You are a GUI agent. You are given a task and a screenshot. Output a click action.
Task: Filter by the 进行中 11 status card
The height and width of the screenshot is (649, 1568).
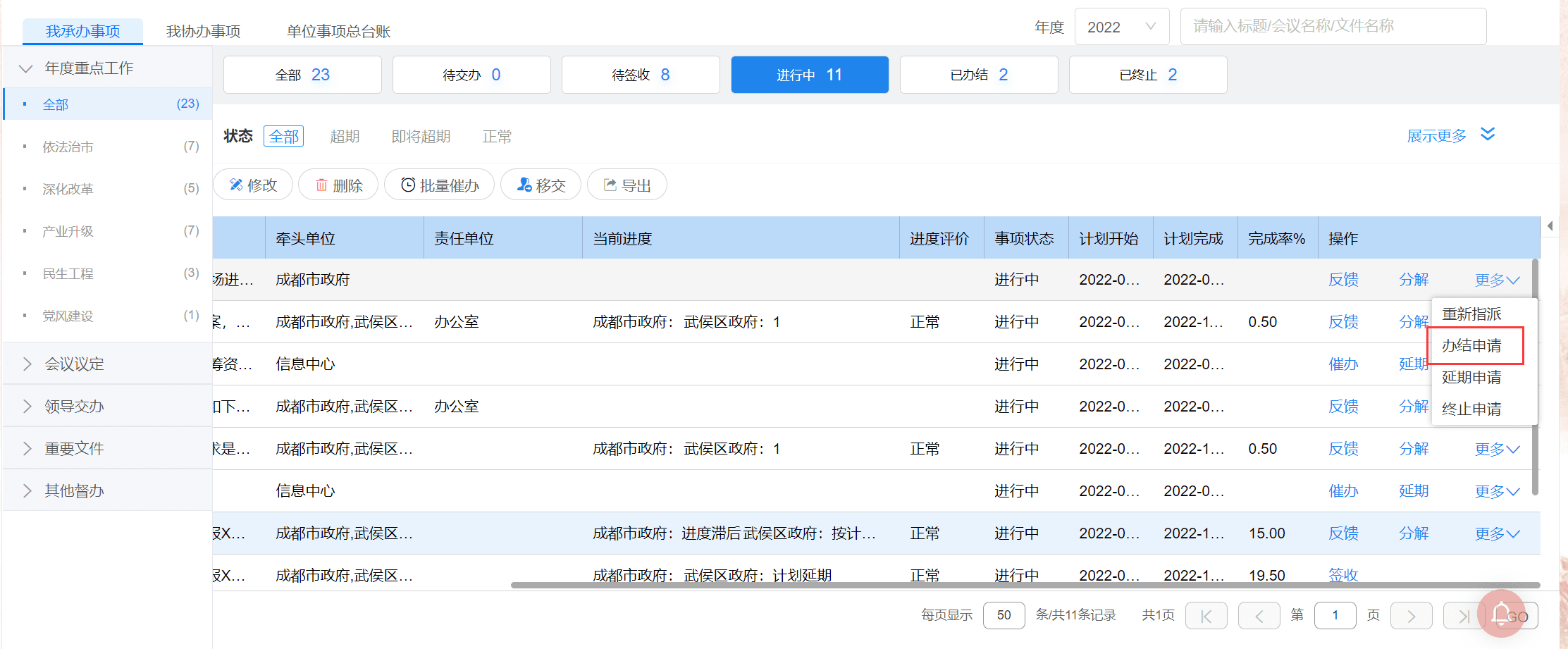(x=810, y=75)
